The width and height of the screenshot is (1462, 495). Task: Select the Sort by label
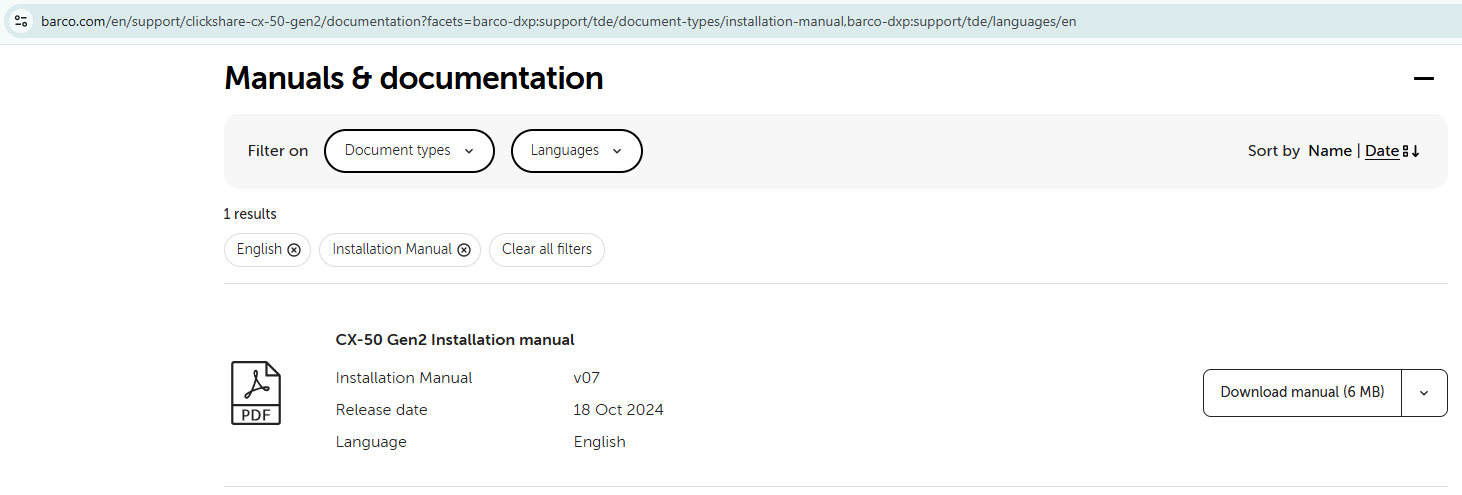pos(1274,151)
